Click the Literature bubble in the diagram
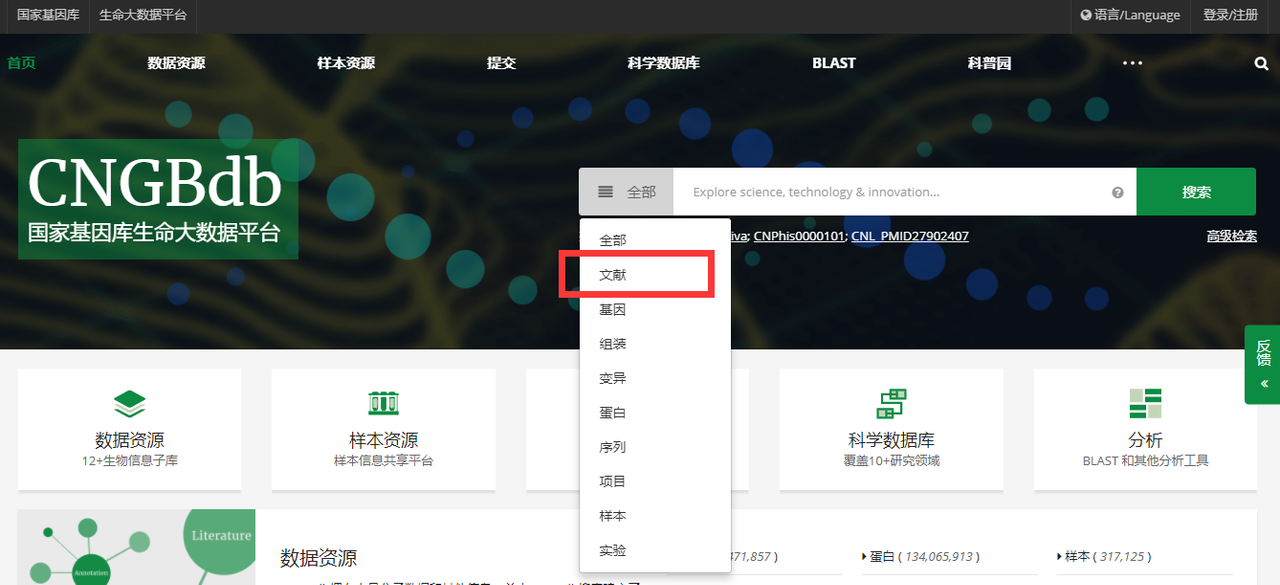Viewport: 1280px width, 585px height. click(221, 535)
